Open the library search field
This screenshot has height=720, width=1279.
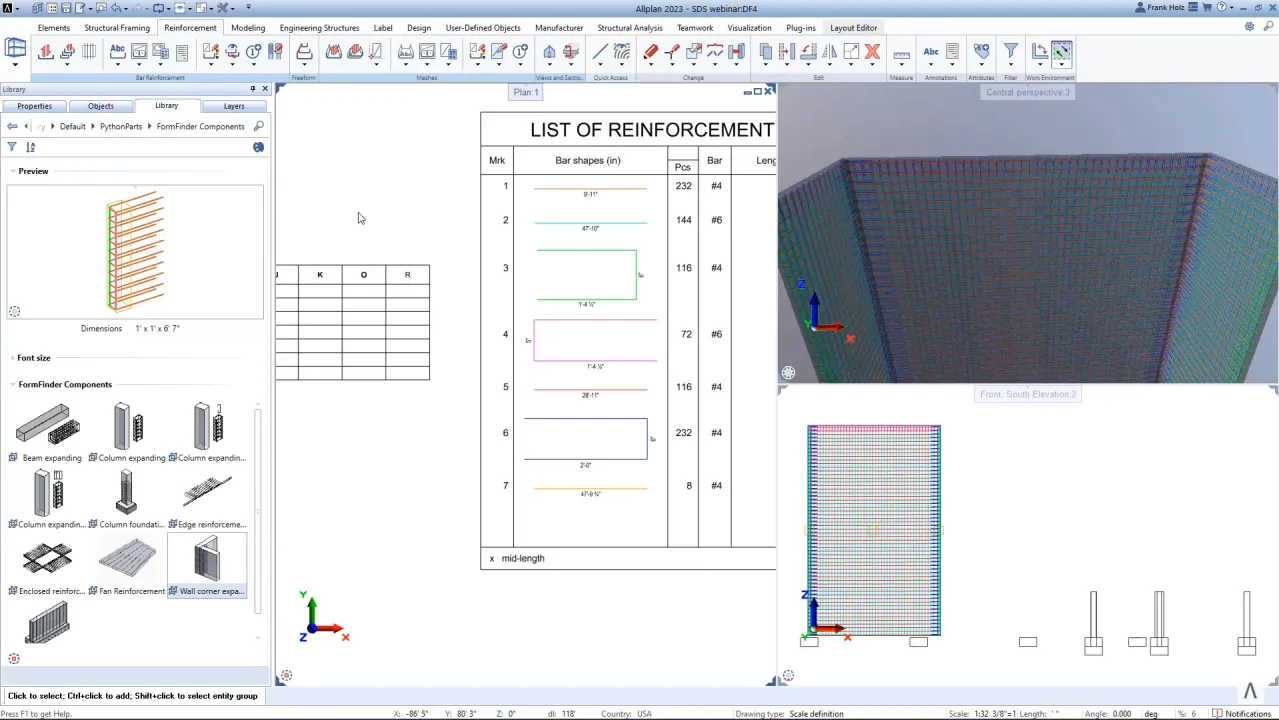[258, 126]
